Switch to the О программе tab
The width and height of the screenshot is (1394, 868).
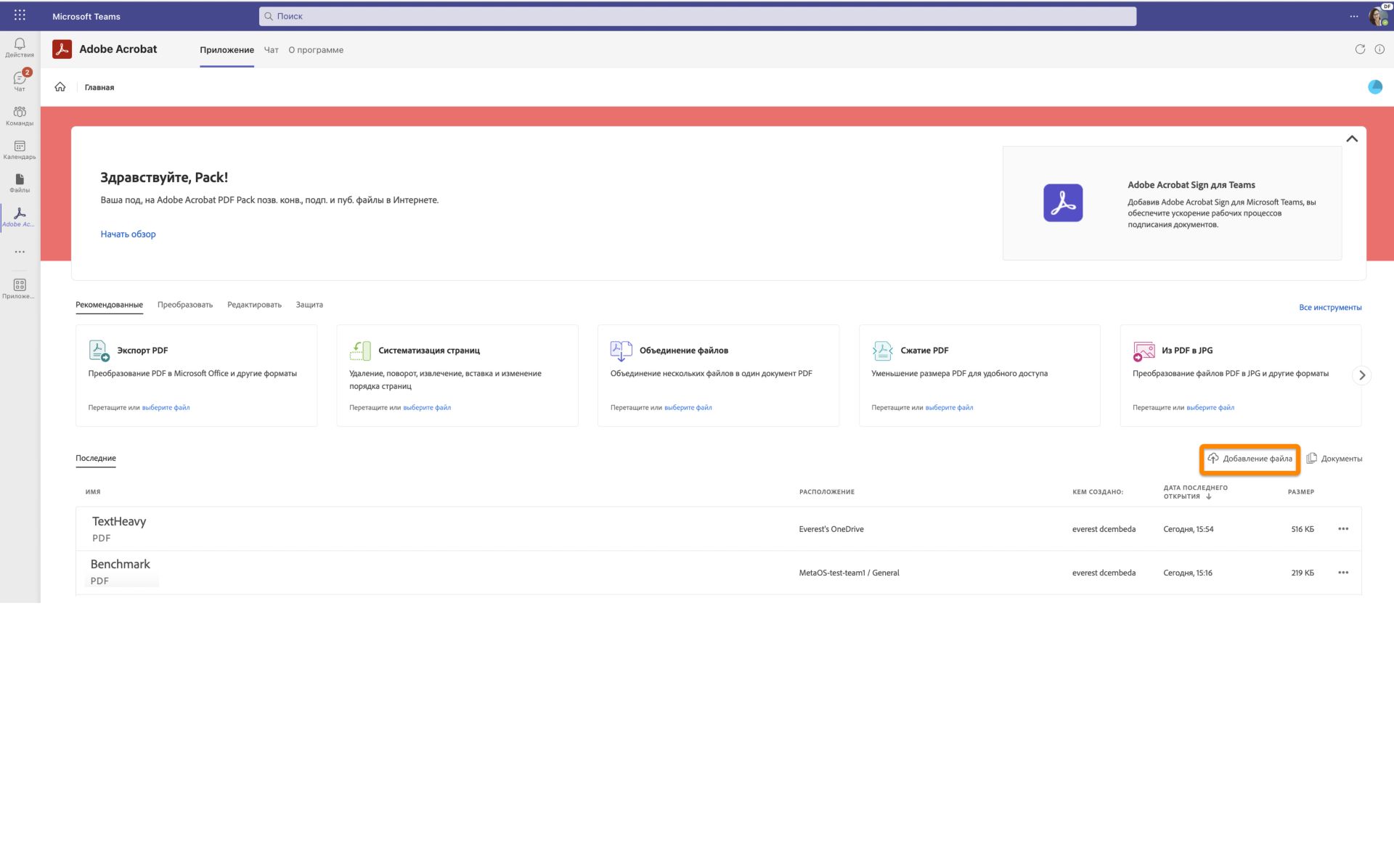(x=316, y=50)
